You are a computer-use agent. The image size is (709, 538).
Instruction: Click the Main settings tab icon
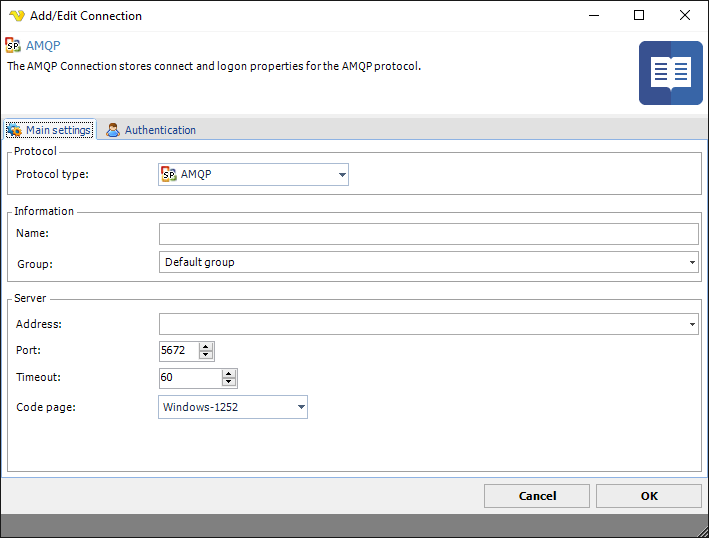pos(14,130)
